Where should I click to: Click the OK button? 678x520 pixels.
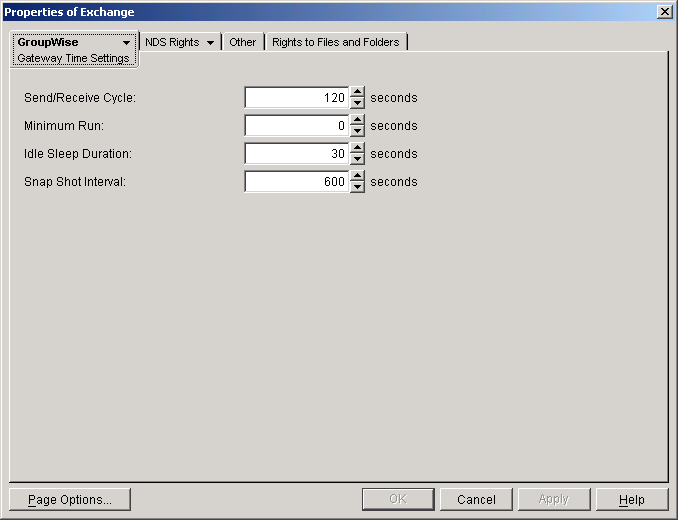pos(398,500)
